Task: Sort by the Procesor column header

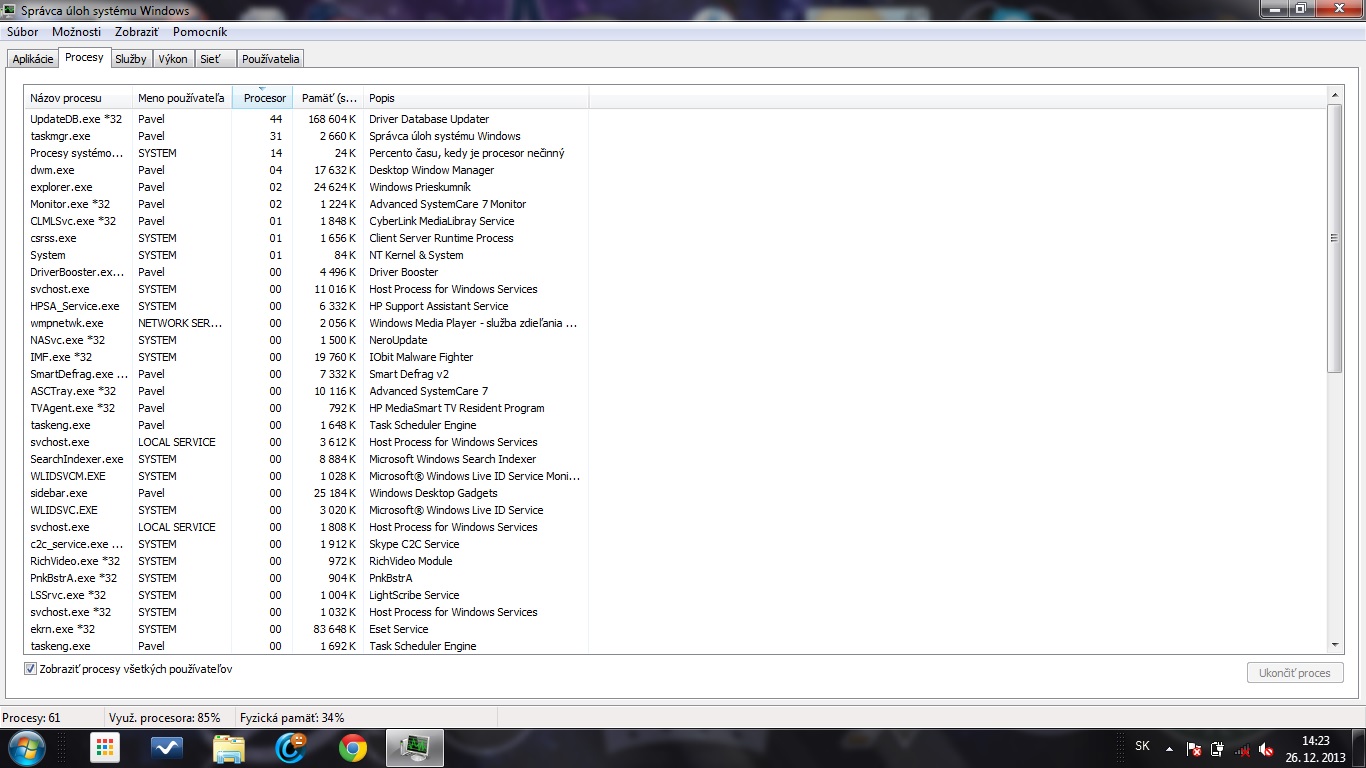Action: click(x=263, y=98)
